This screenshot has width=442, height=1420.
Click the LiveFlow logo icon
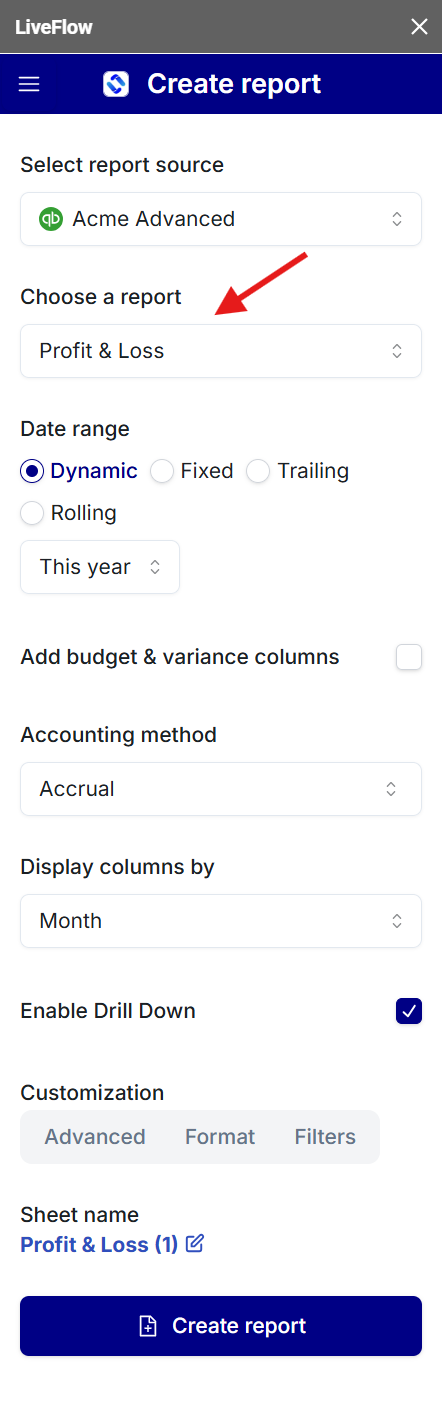116,84
